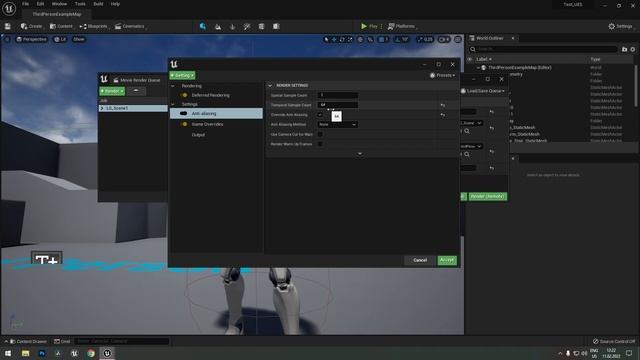
Task: Click Cancel in the settings dialog
Action: click(x=420, y=260)
